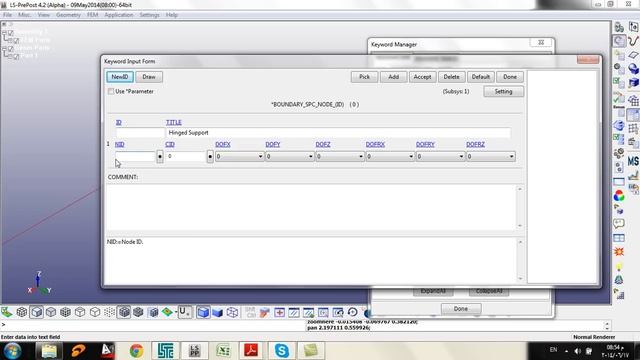Click the blue wireframe box icon
Viewport: 640px width, 360px height.
(232, 312)
